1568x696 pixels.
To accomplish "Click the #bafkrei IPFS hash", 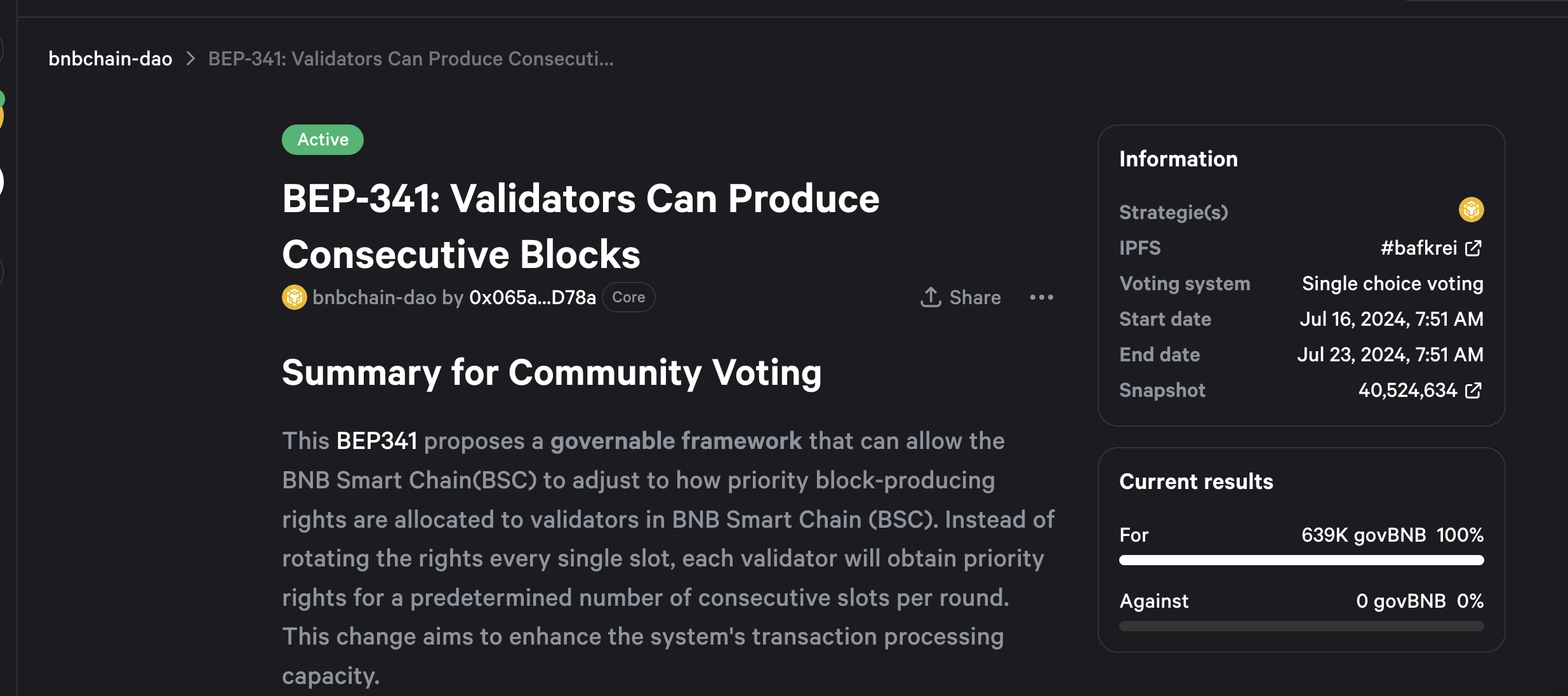I will point(1419,248).
